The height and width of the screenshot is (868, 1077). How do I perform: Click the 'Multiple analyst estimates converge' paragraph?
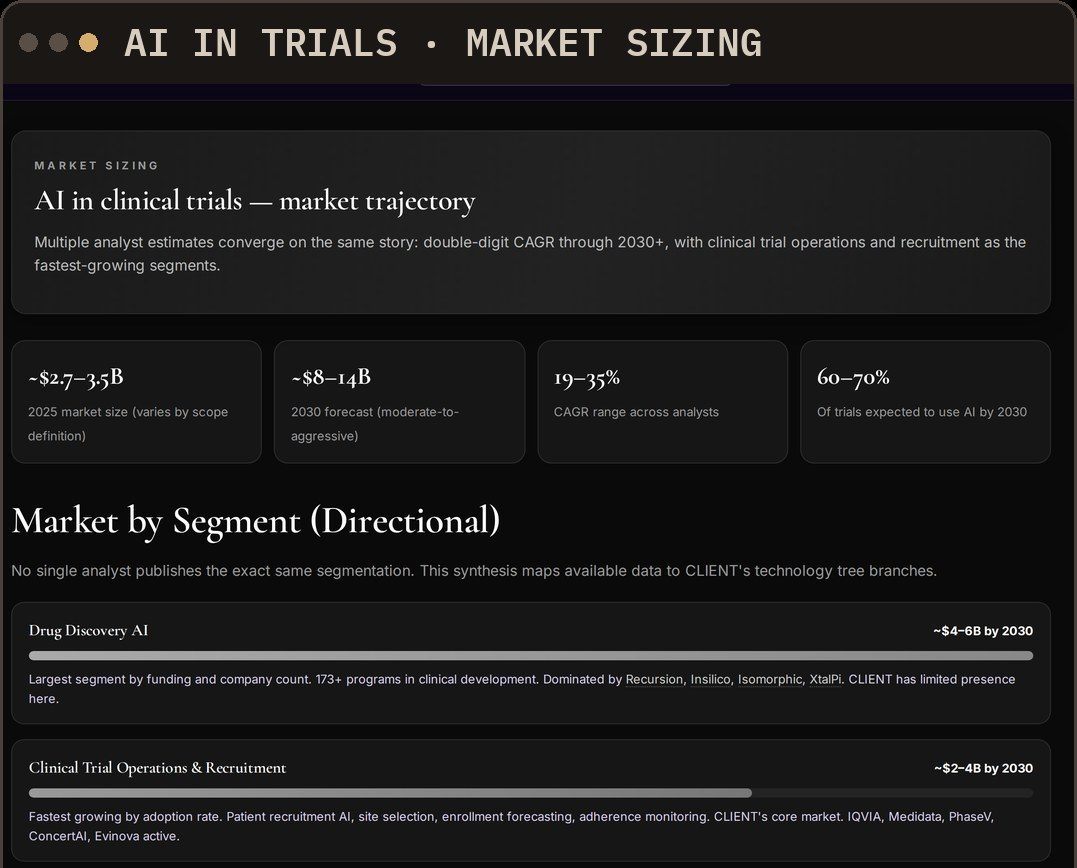click(530, 253)
